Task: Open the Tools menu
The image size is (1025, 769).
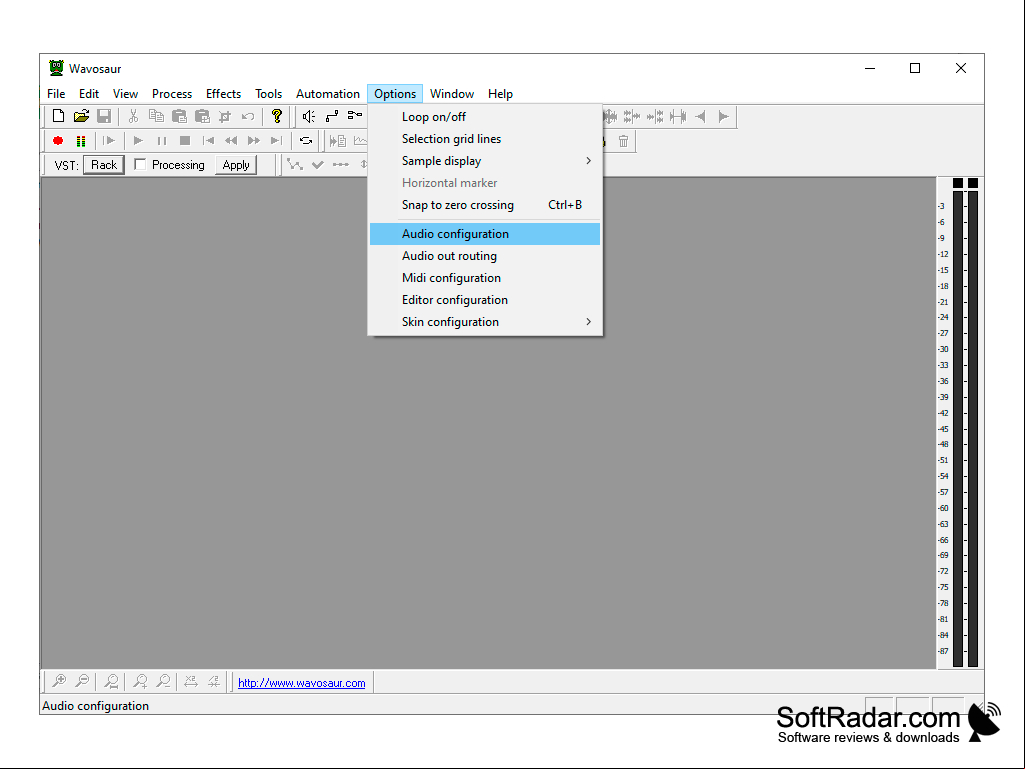Action: click(x=269, y=94)
